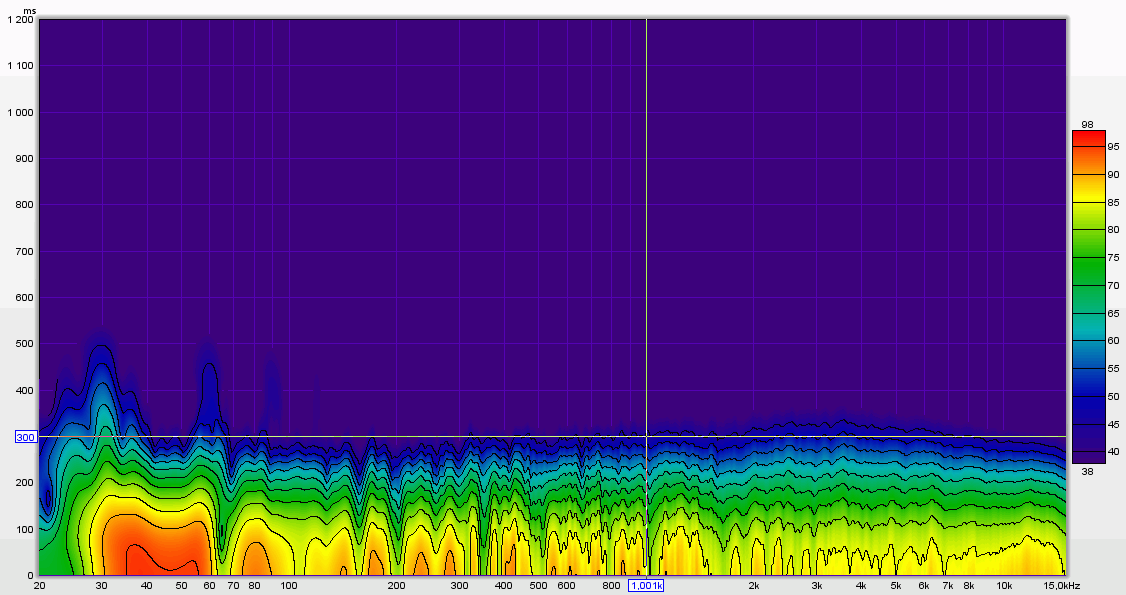Click the 98 maximum value above the color scale

1086,124
